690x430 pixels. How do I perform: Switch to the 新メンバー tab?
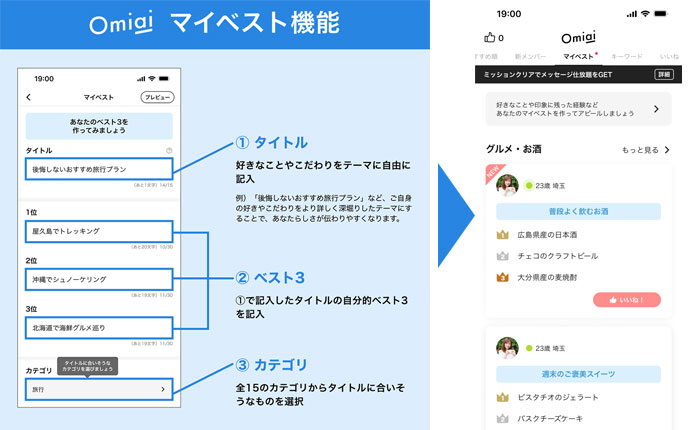pyautogui.click(x=530, y=56)
